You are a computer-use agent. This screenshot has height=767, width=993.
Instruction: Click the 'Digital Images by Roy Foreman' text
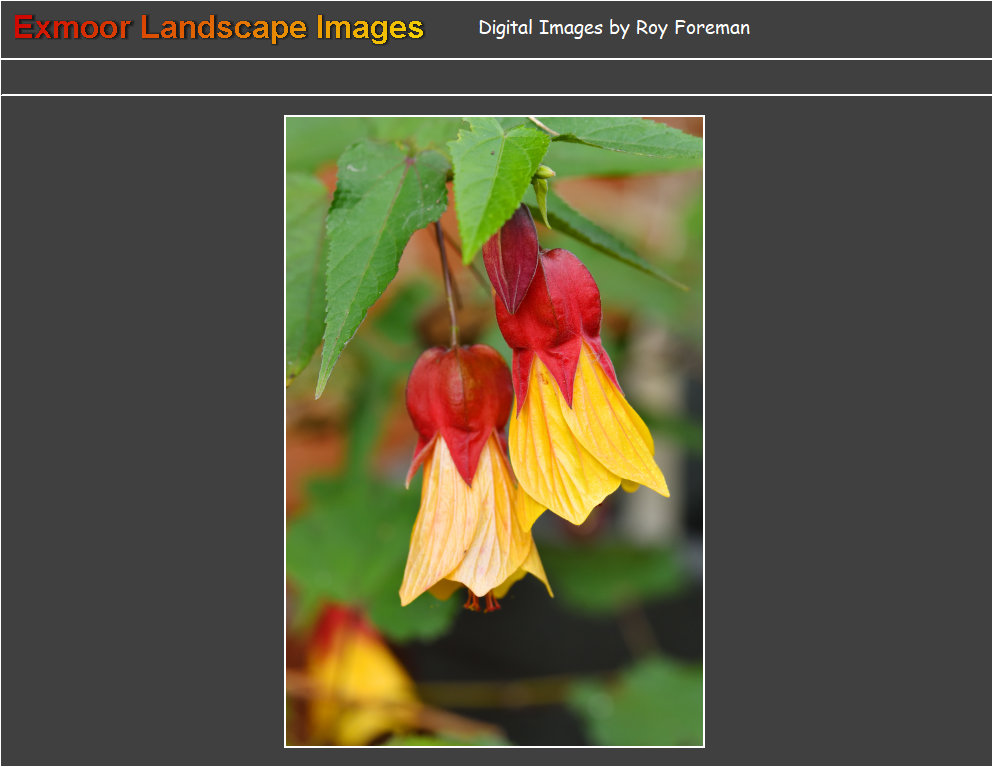[x=614, y=28]
